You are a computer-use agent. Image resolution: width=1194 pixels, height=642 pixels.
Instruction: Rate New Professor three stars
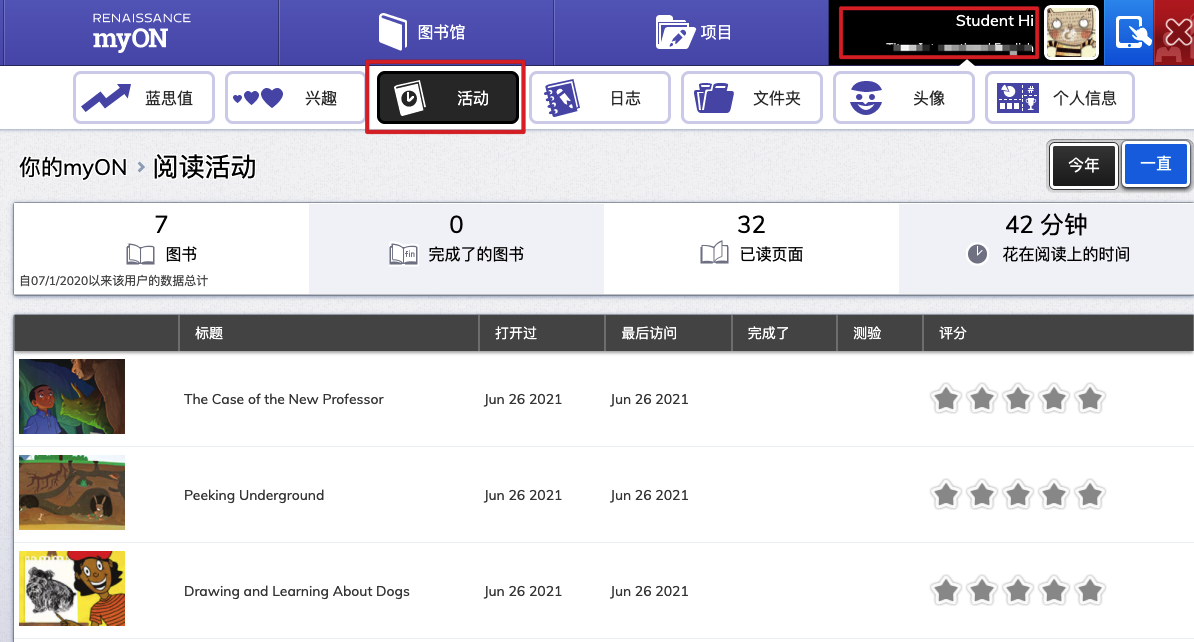click(x=1018, y=398)
